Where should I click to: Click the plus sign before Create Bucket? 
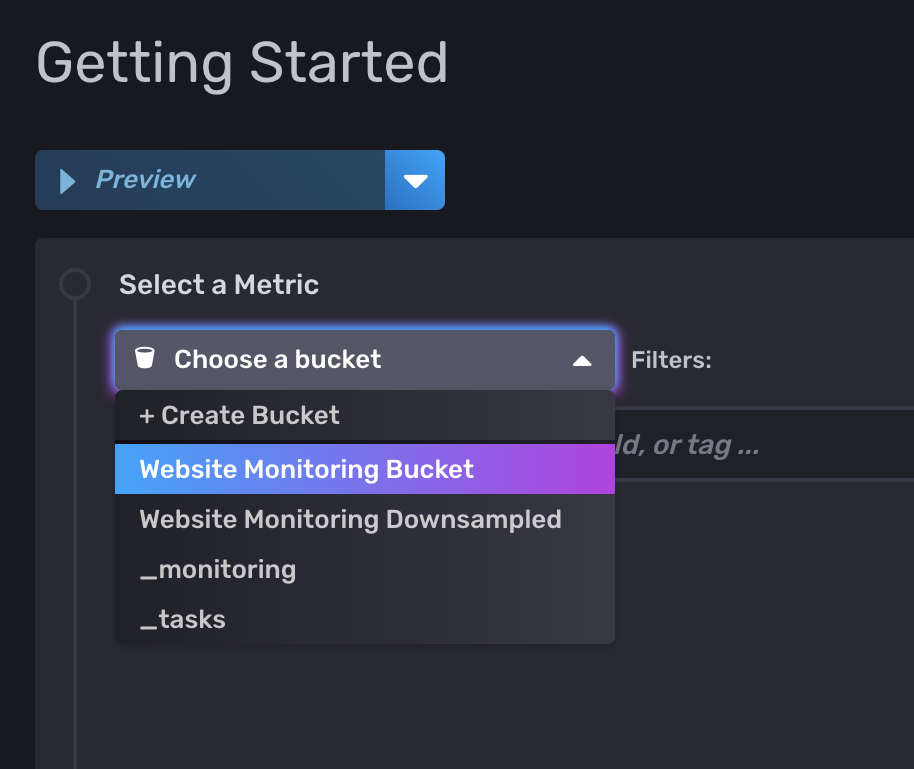147,416
